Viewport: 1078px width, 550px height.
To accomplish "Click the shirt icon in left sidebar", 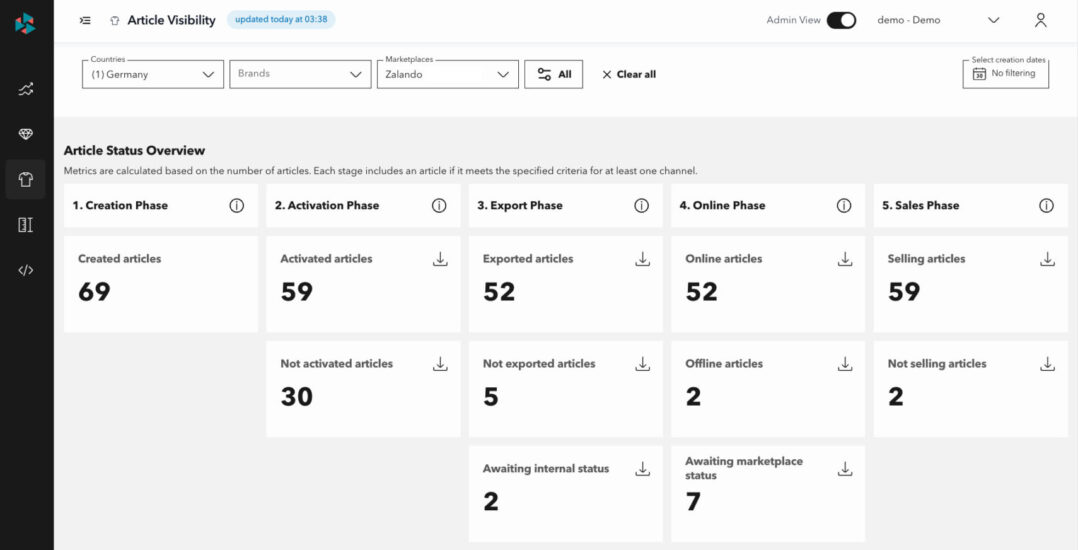I will tap(26, 180).
